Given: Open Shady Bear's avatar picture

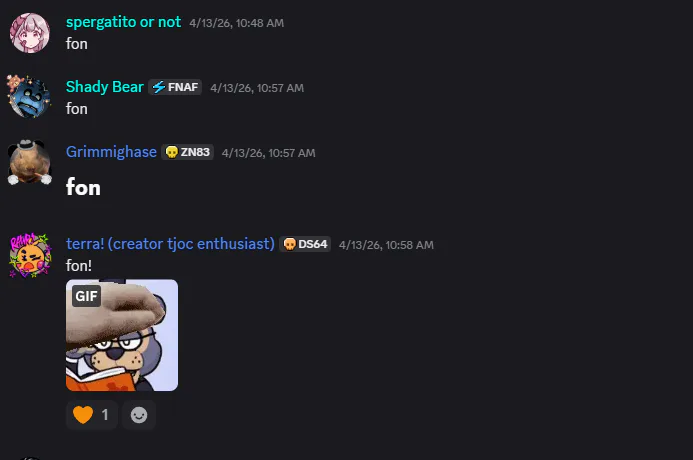Looking at the screenshot, I should (x=29, y=97).
